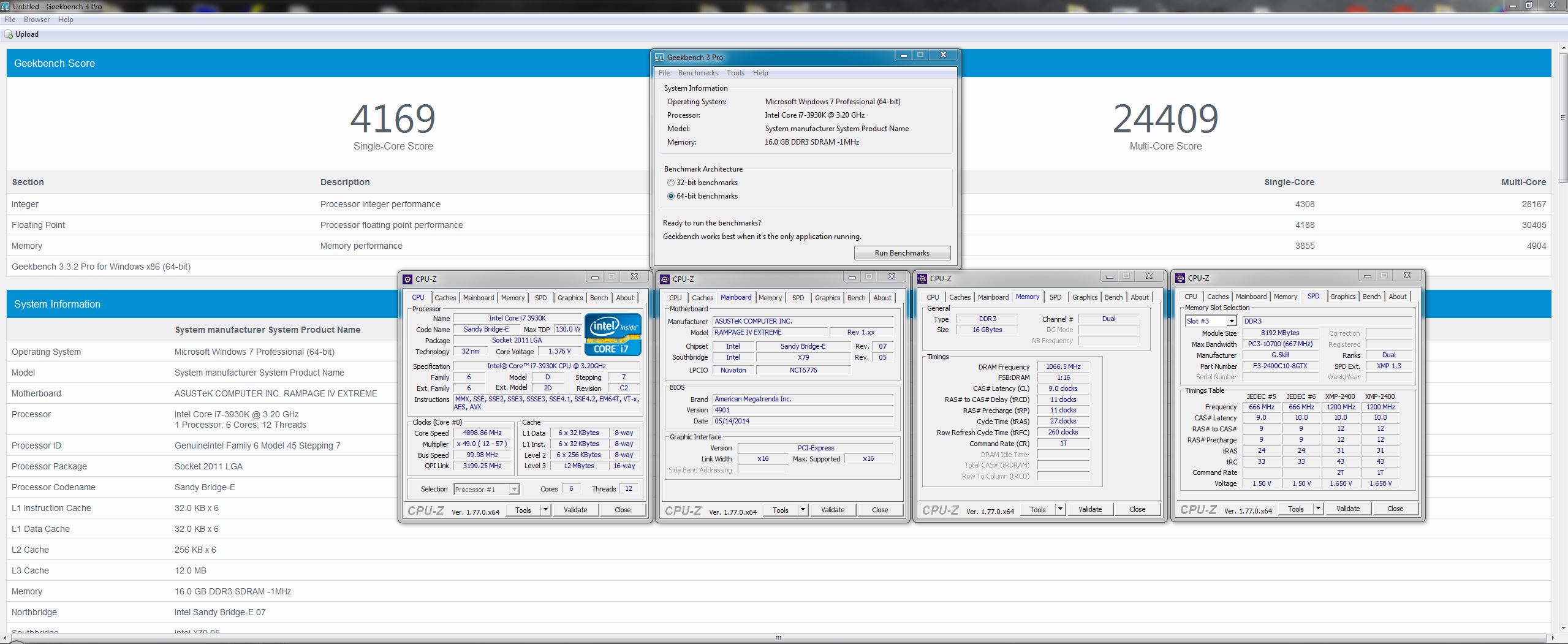Screen dimensions: 1568x644
Task: Click the Memory performance description text
Action: pos(362,246)
